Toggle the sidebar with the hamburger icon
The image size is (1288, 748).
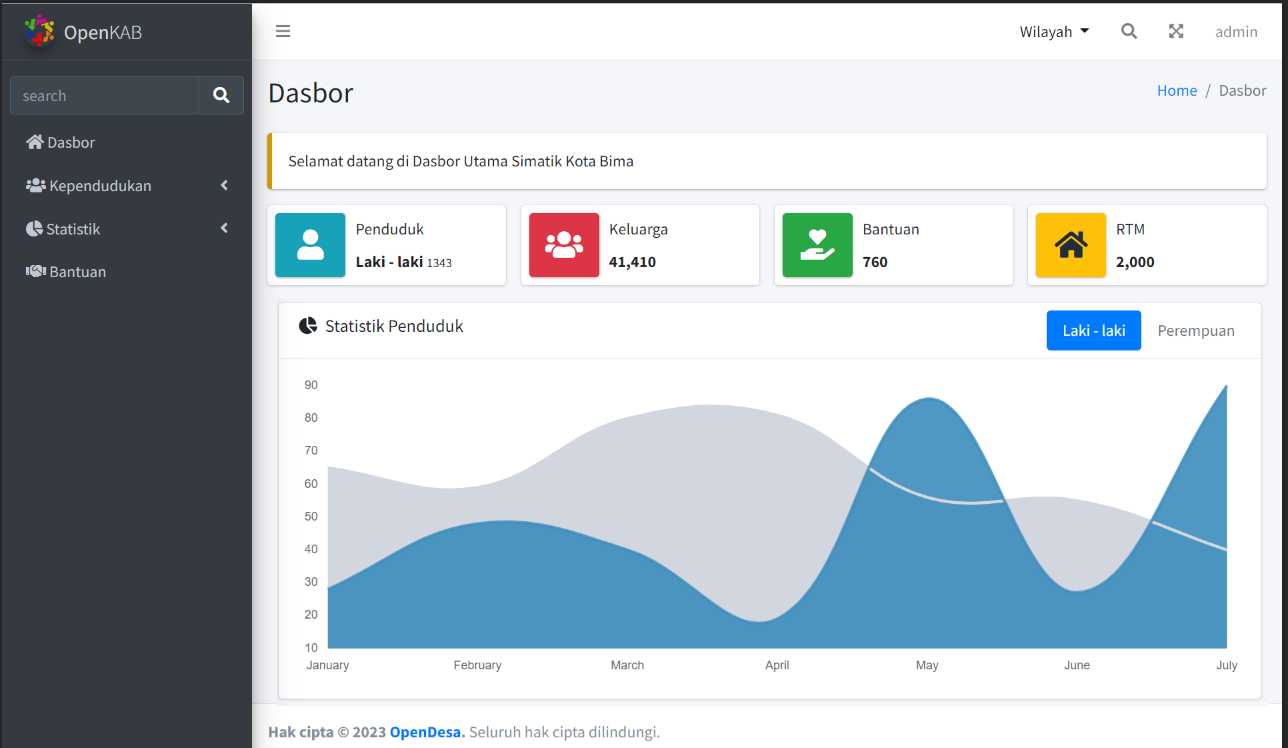(283, 31)
